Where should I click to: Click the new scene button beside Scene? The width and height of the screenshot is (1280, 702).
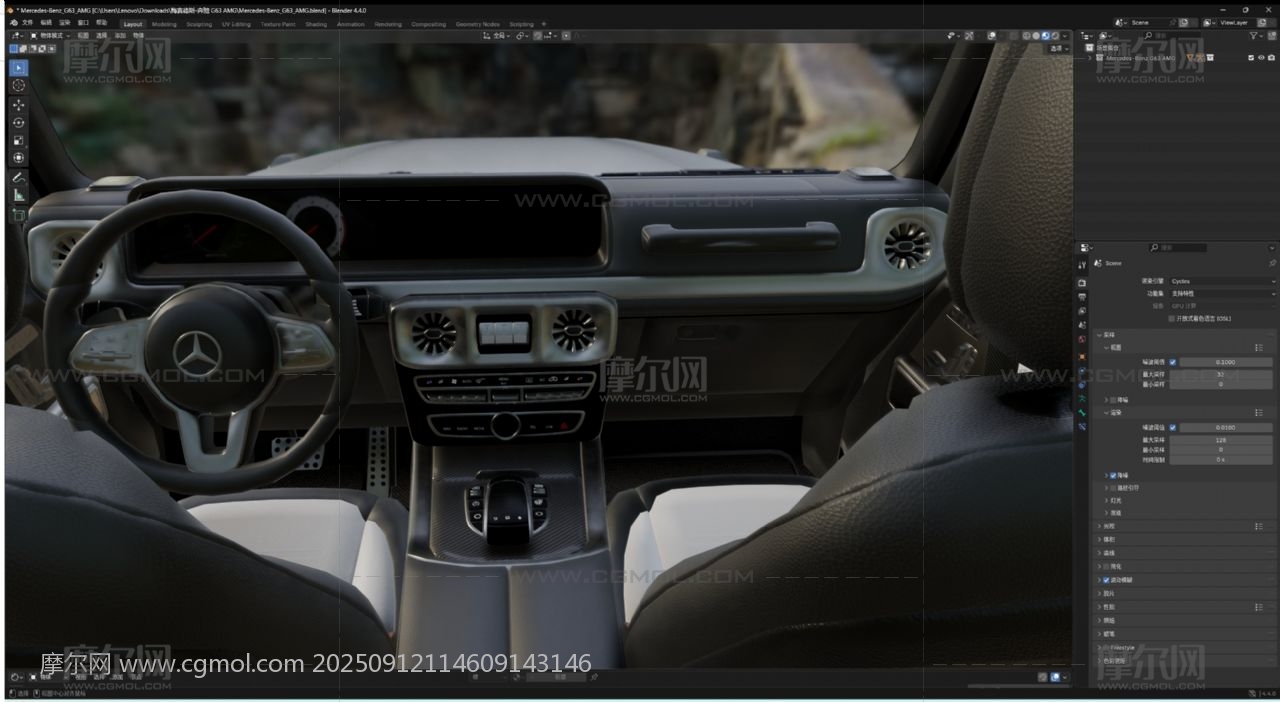1185,22
